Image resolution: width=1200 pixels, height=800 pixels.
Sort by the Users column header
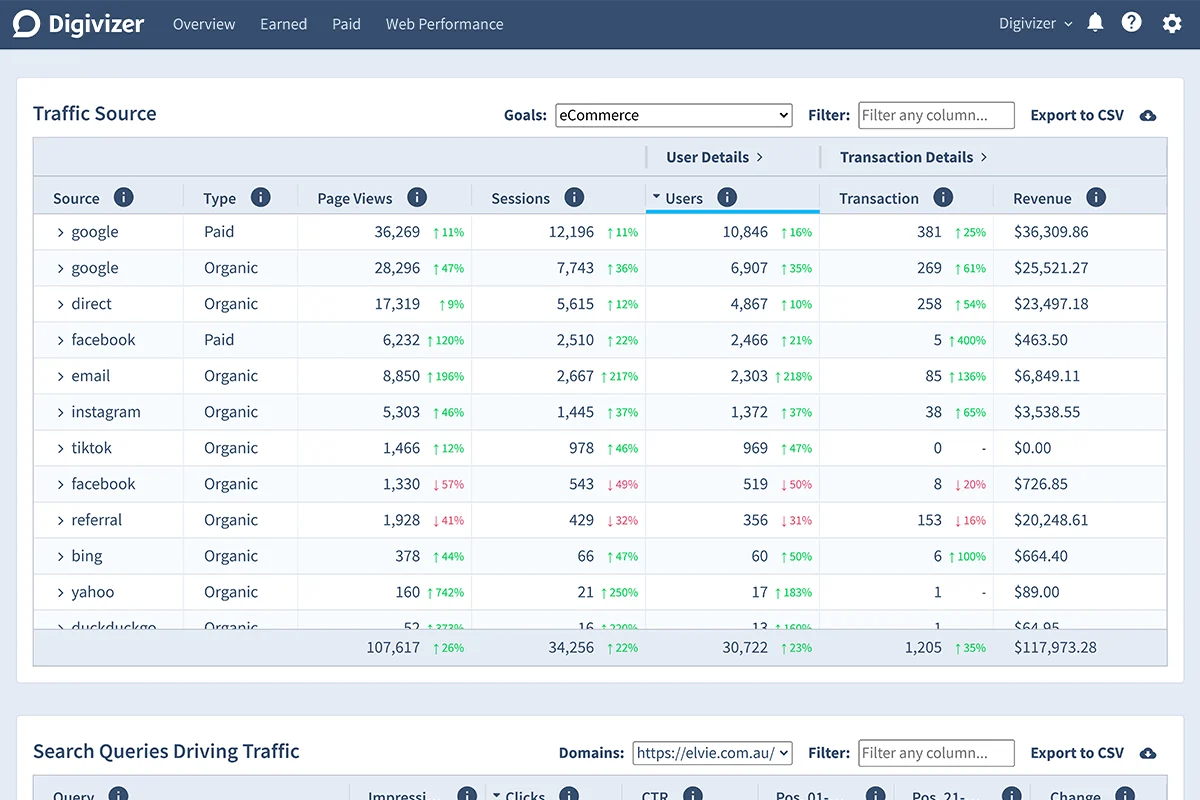click(684, 198)
